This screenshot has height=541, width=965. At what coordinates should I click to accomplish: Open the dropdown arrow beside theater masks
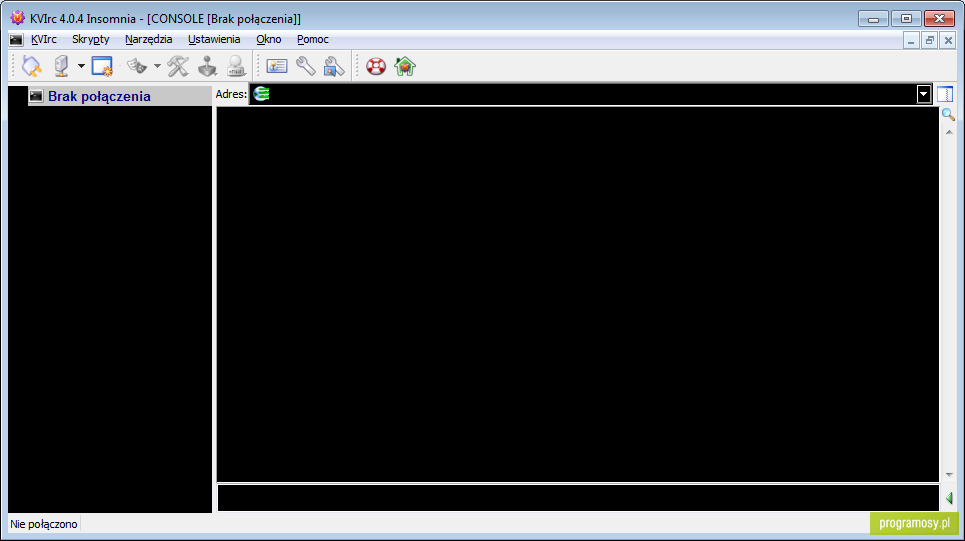[157, 66]
